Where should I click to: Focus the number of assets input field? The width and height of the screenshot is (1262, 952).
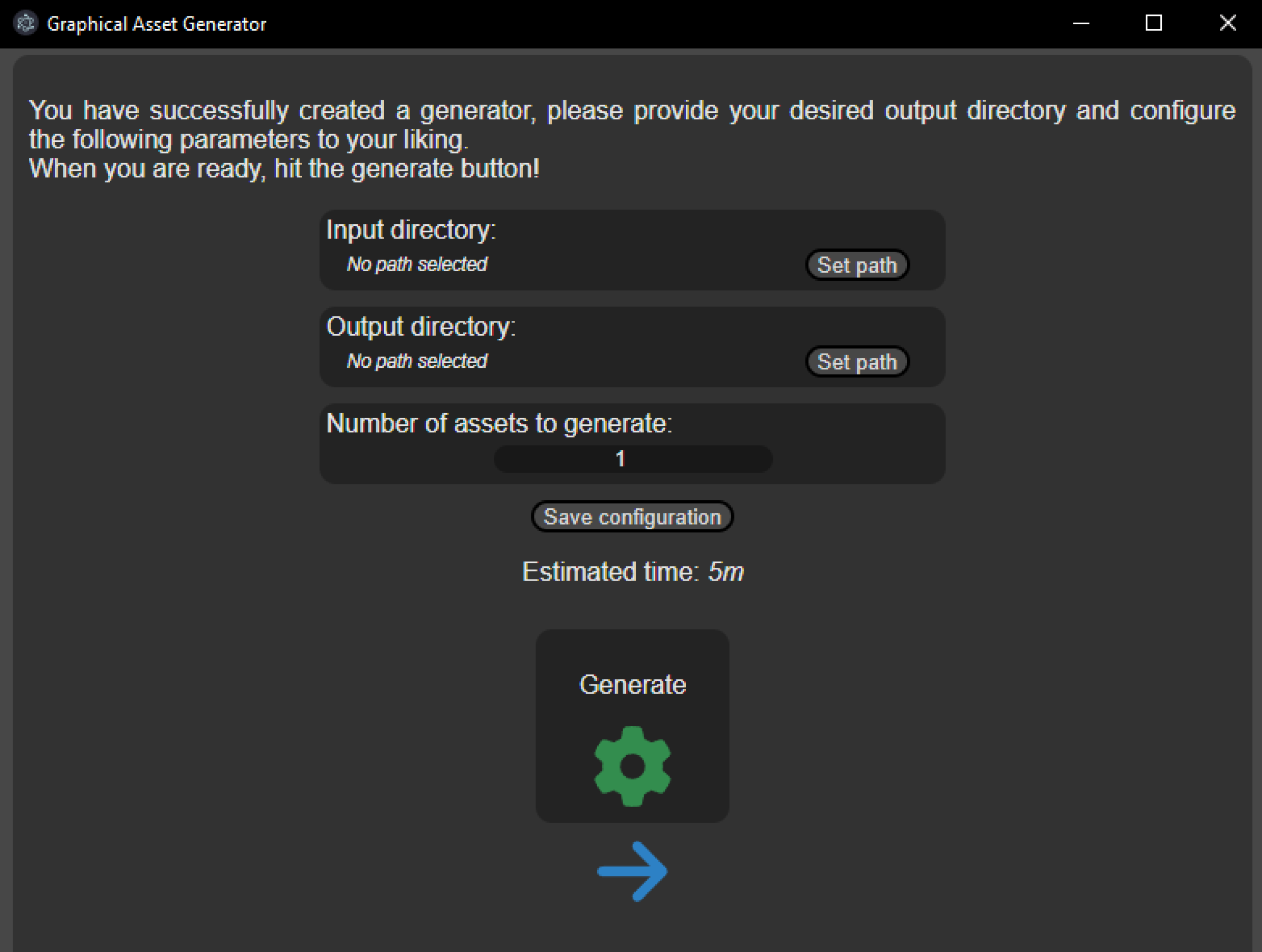(632, 459)
